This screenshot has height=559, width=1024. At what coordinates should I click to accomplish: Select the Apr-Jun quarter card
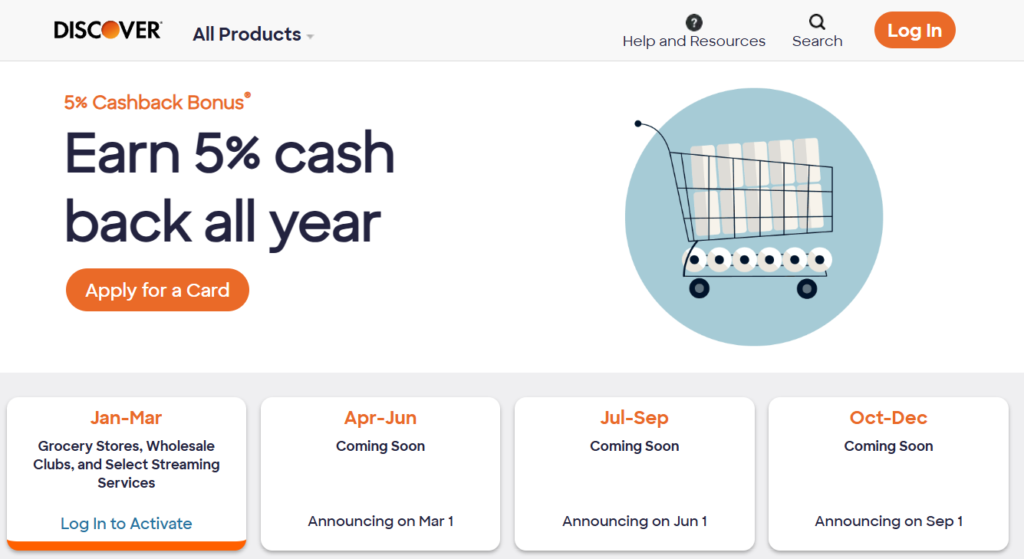pos(380,472)
